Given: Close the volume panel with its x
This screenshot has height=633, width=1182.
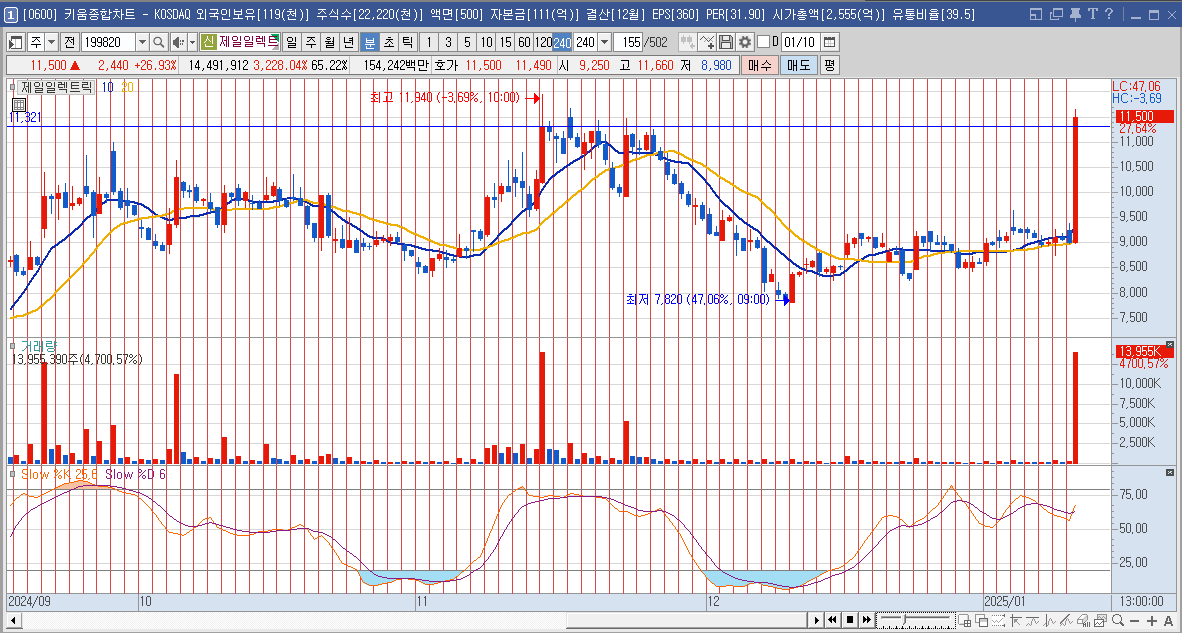Looking at the screenshot, I should (x=1170, y=344).
